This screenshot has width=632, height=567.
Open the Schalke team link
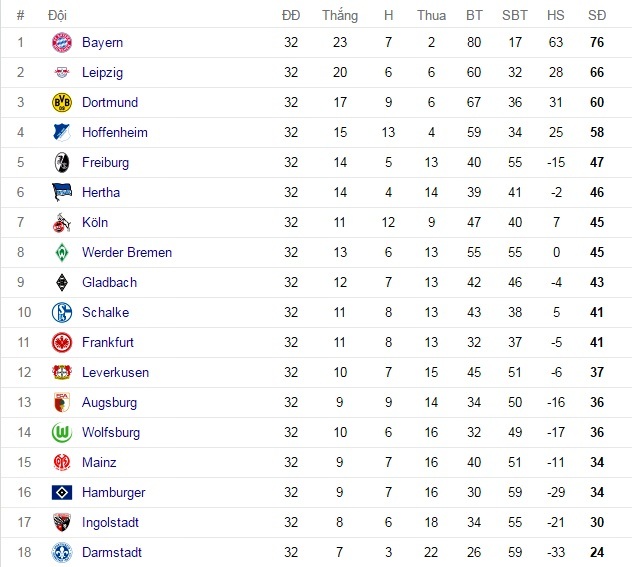click(105, 313)
